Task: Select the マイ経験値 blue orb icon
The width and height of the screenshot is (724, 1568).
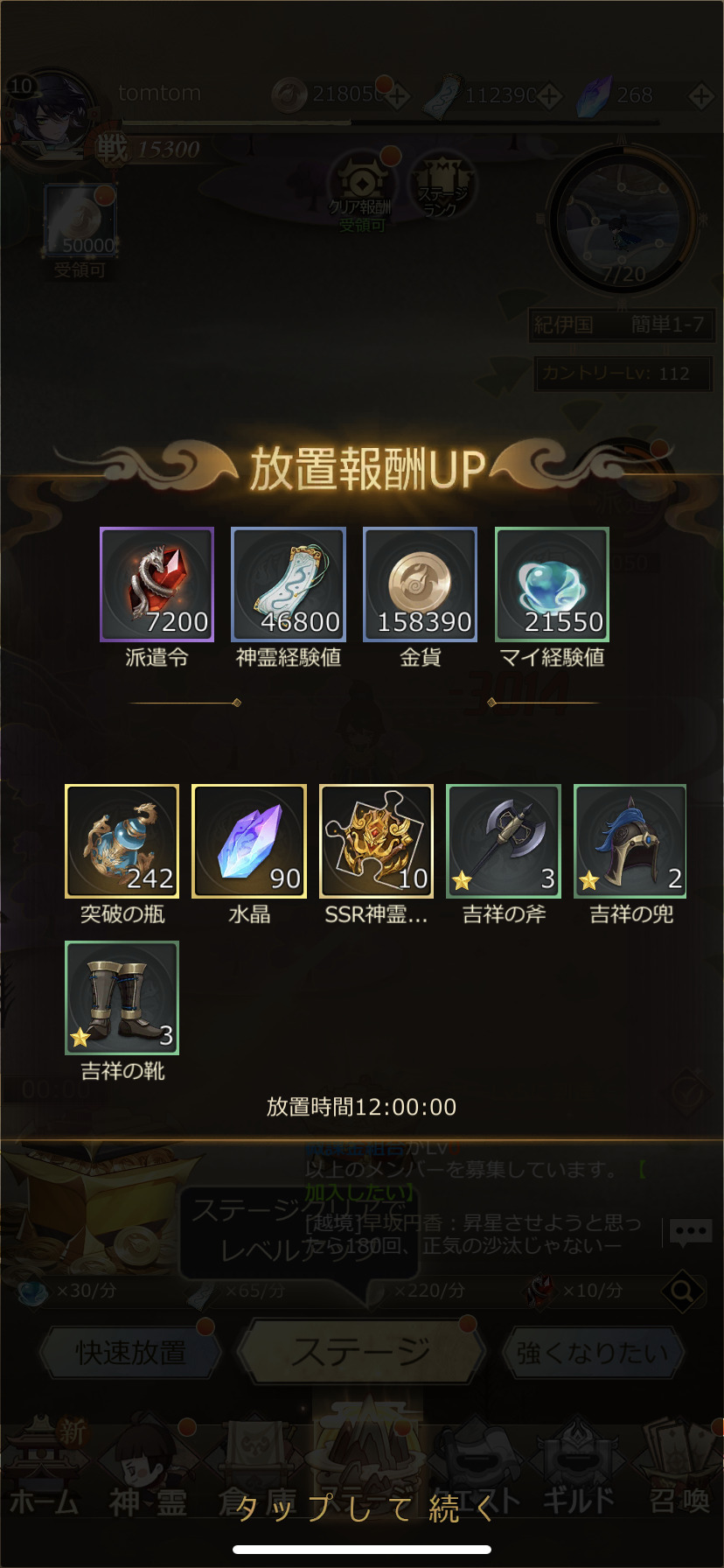Action: click(x=552, y=584)
